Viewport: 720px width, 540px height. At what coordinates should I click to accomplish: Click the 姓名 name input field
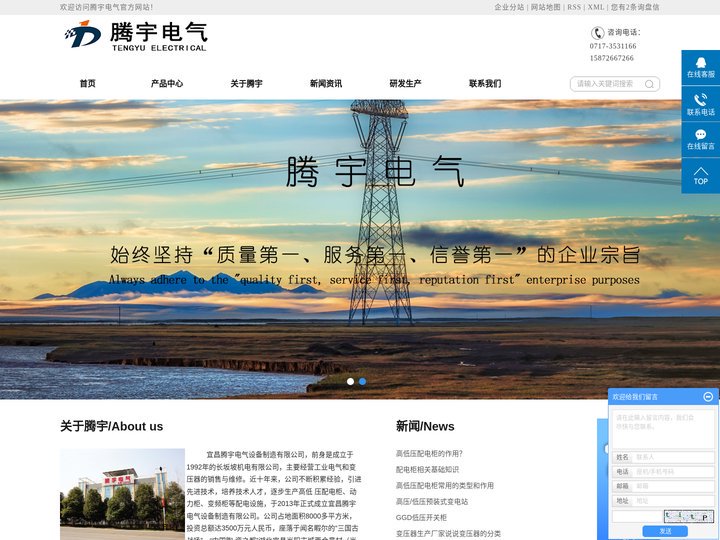[674, 457]
